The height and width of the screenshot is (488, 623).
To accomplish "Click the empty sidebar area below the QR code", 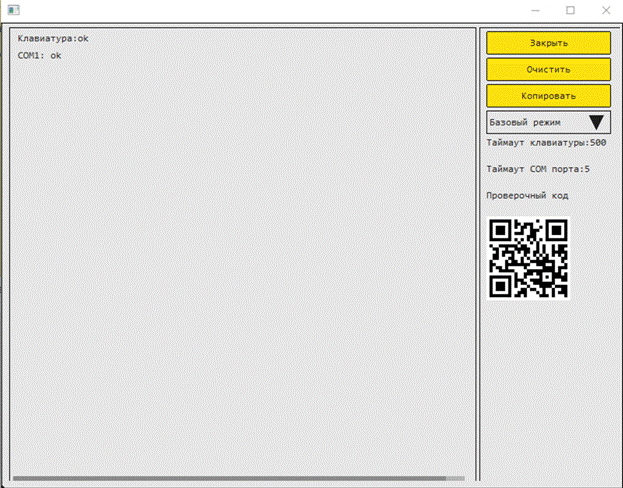I will pos(548,390).
